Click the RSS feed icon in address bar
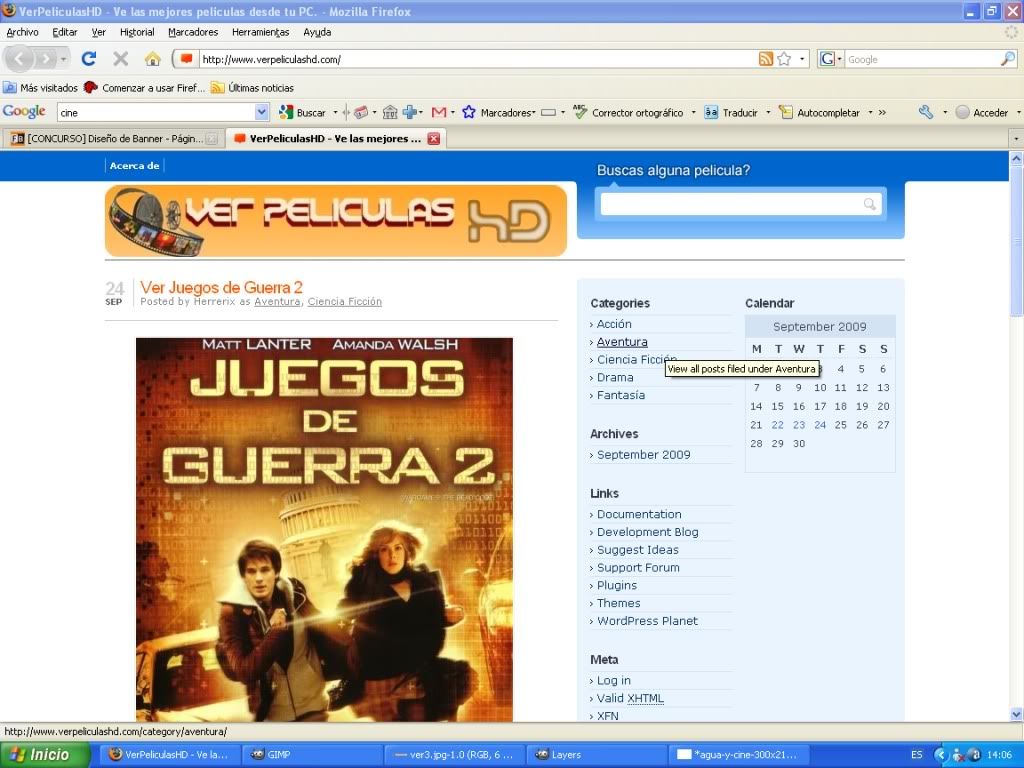 coord(765,59)
